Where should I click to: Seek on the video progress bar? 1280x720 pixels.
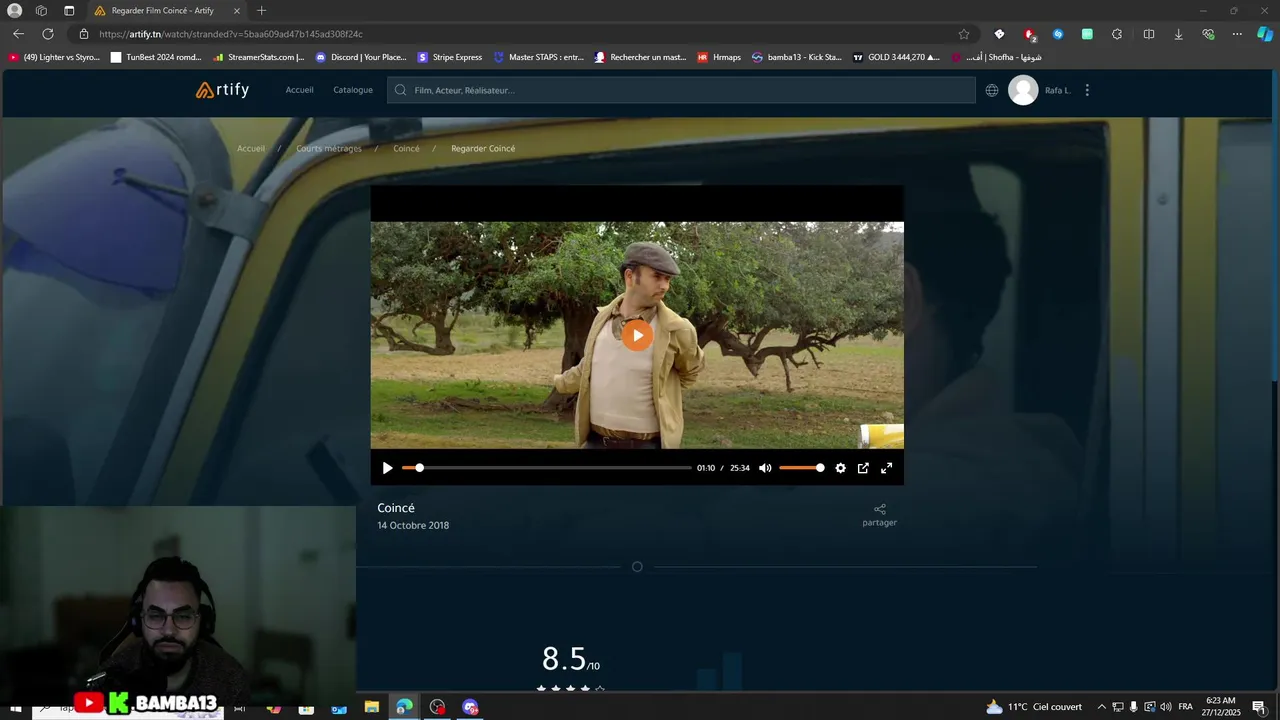tap(546, 468)
